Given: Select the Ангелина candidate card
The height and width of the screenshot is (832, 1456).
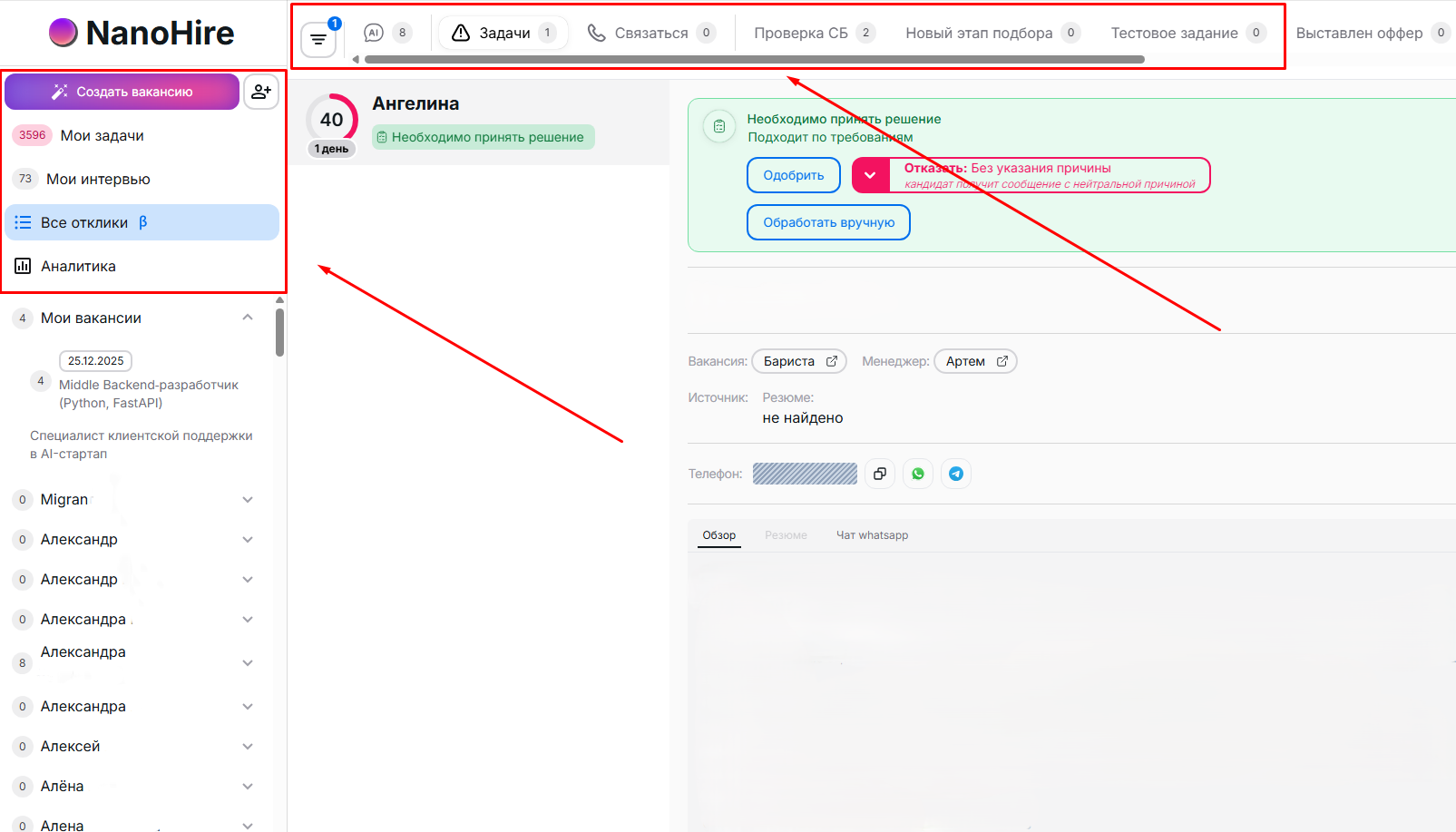Looking at the screenshot, I should 479,122.
